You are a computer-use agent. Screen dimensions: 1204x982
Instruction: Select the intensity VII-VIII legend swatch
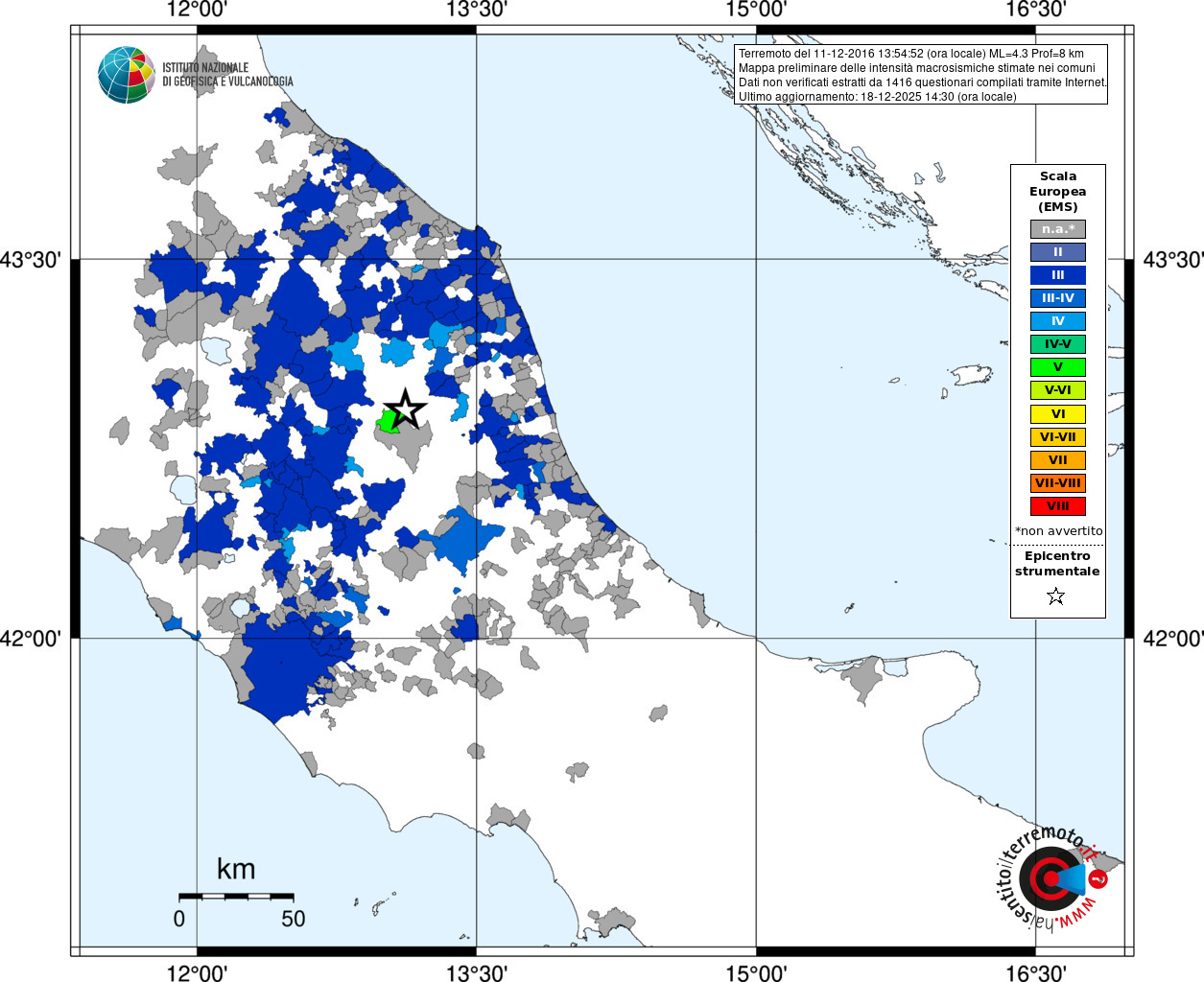point(1058,483)
